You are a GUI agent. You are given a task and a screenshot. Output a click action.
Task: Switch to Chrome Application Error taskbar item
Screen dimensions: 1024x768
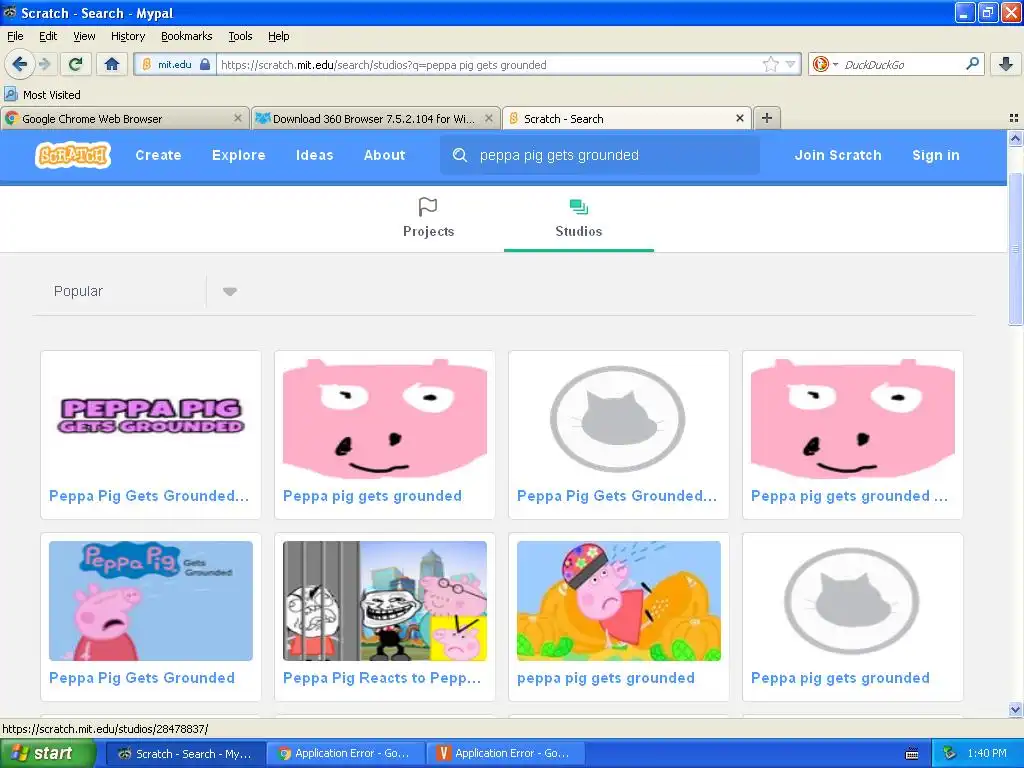pyautogui.click(x=345, y=754)
